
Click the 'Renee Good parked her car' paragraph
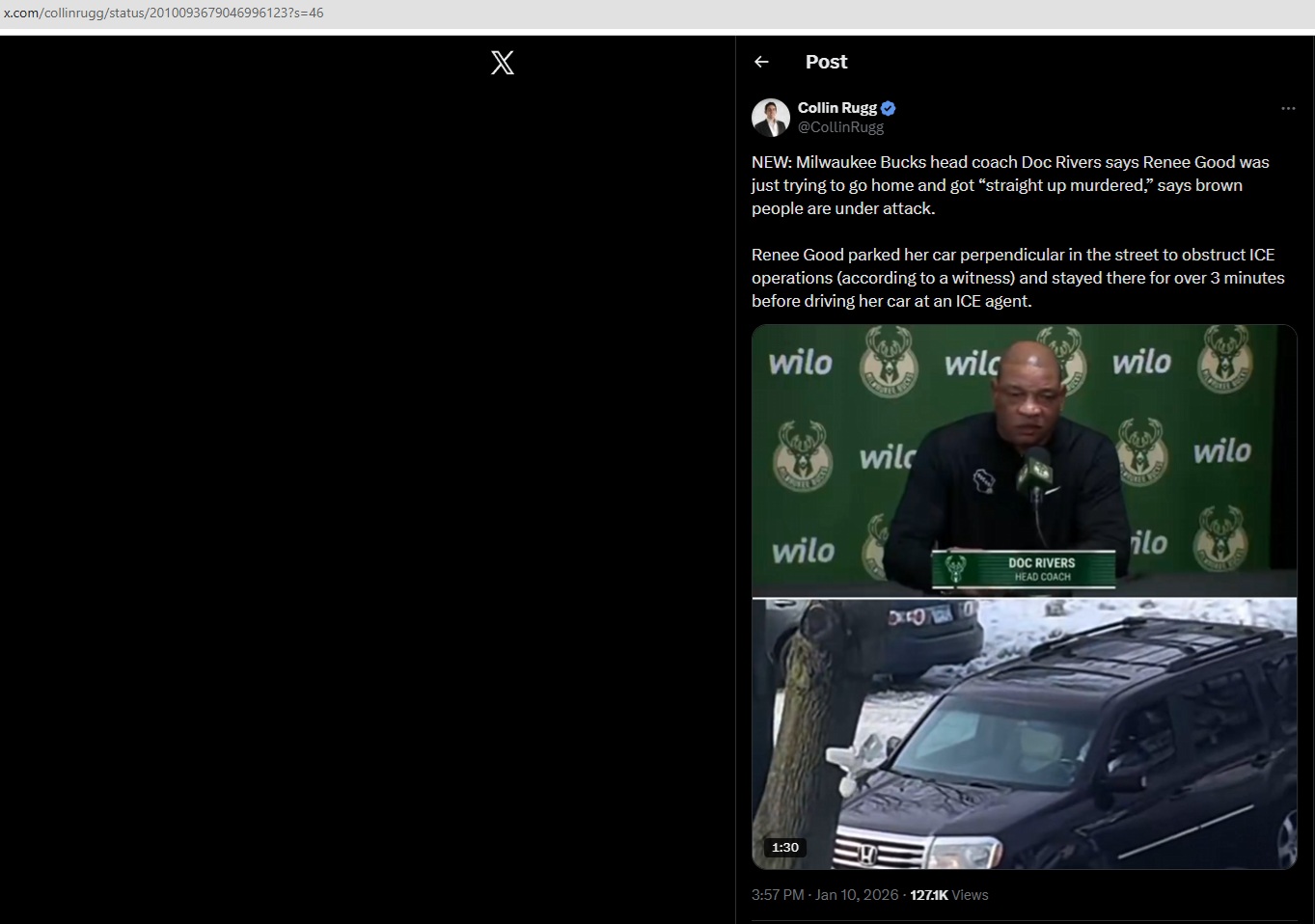[1018, 278]
